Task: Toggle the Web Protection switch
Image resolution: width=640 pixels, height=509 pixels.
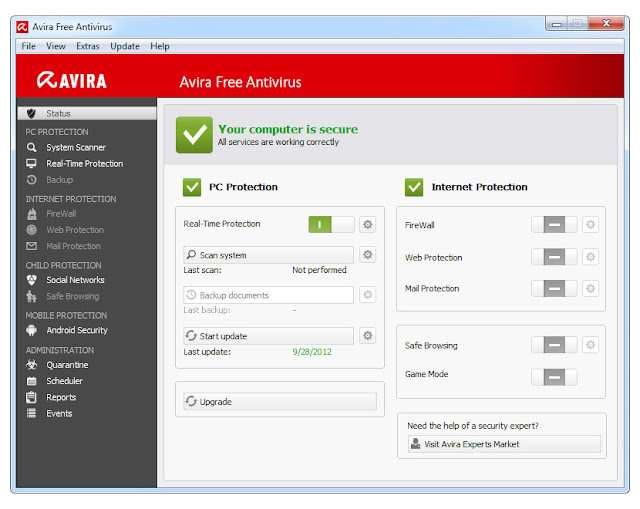Action: (x=554, y=257)
